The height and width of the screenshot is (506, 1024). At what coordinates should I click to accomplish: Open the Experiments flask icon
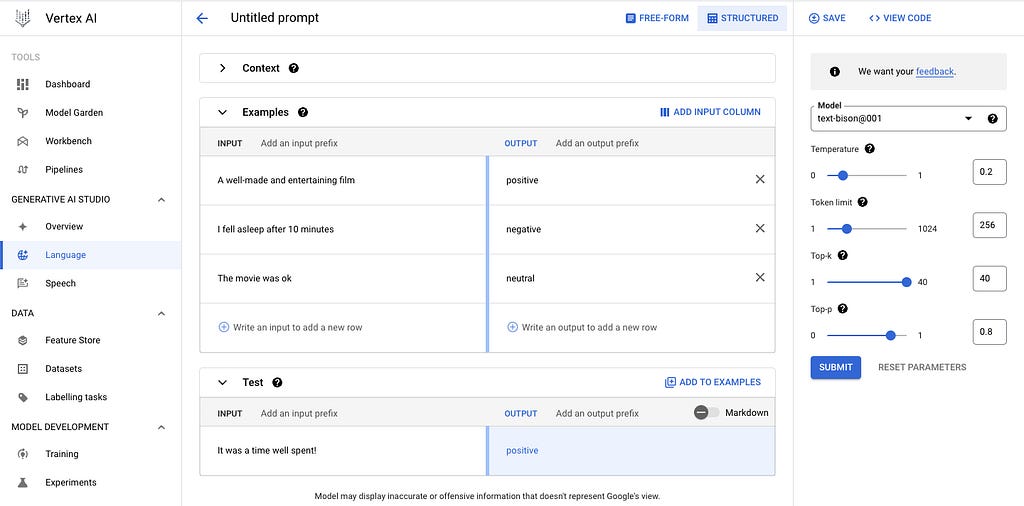(22, 482)
